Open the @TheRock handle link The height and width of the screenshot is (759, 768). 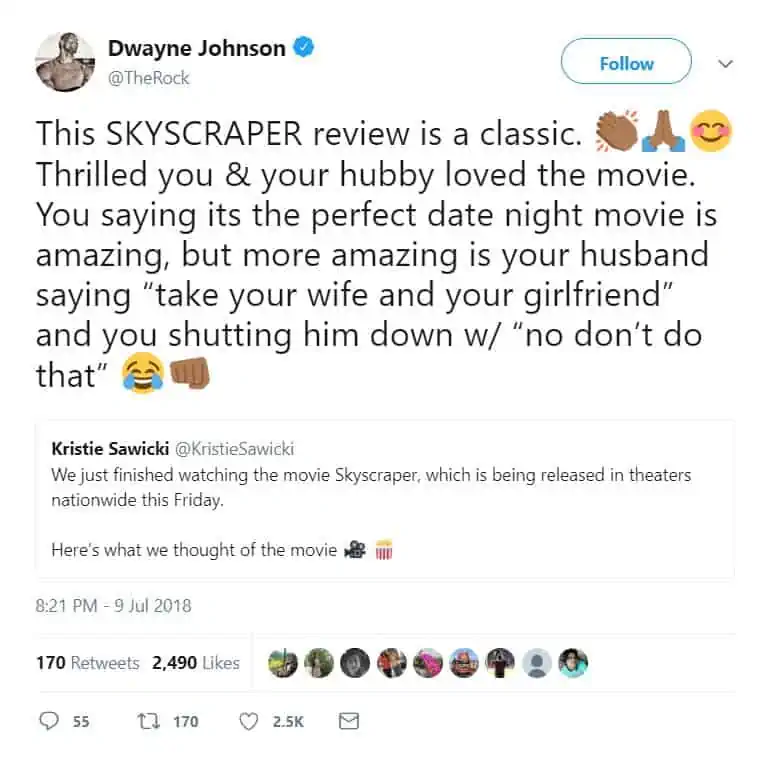click(x=148, y=78)
